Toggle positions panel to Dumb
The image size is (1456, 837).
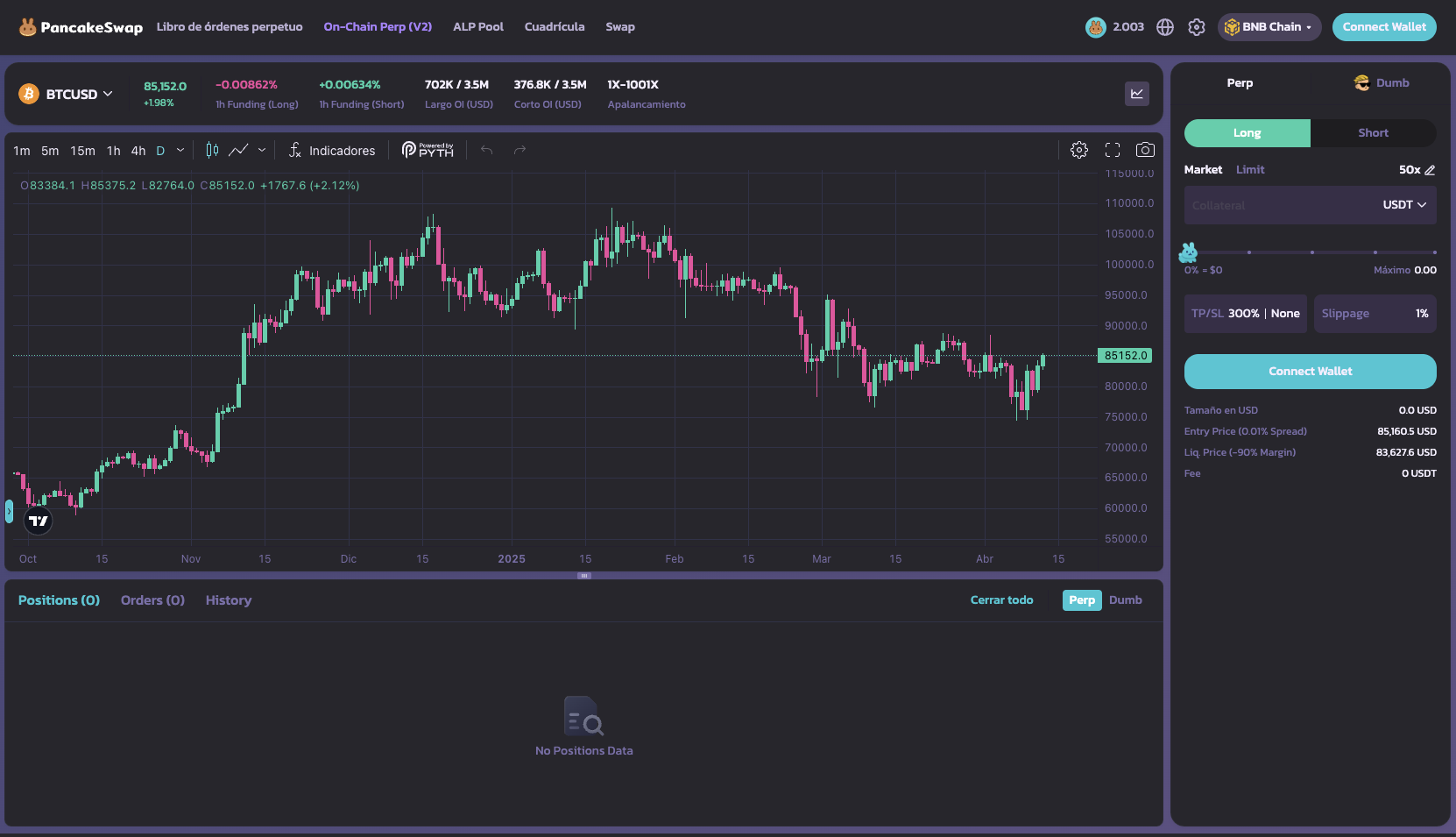pyautogui.click(x=1126, y=600)
